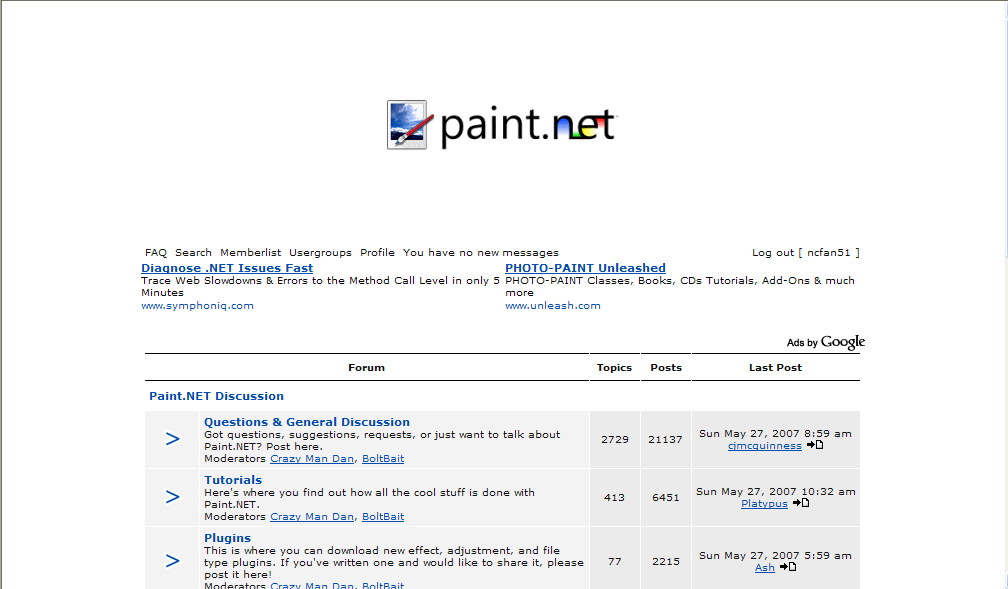This screenshot has width=1008, height=589.
Task: Open 'PHOTO-PAINT Unleashed' ad link
Action: point(585,268)
